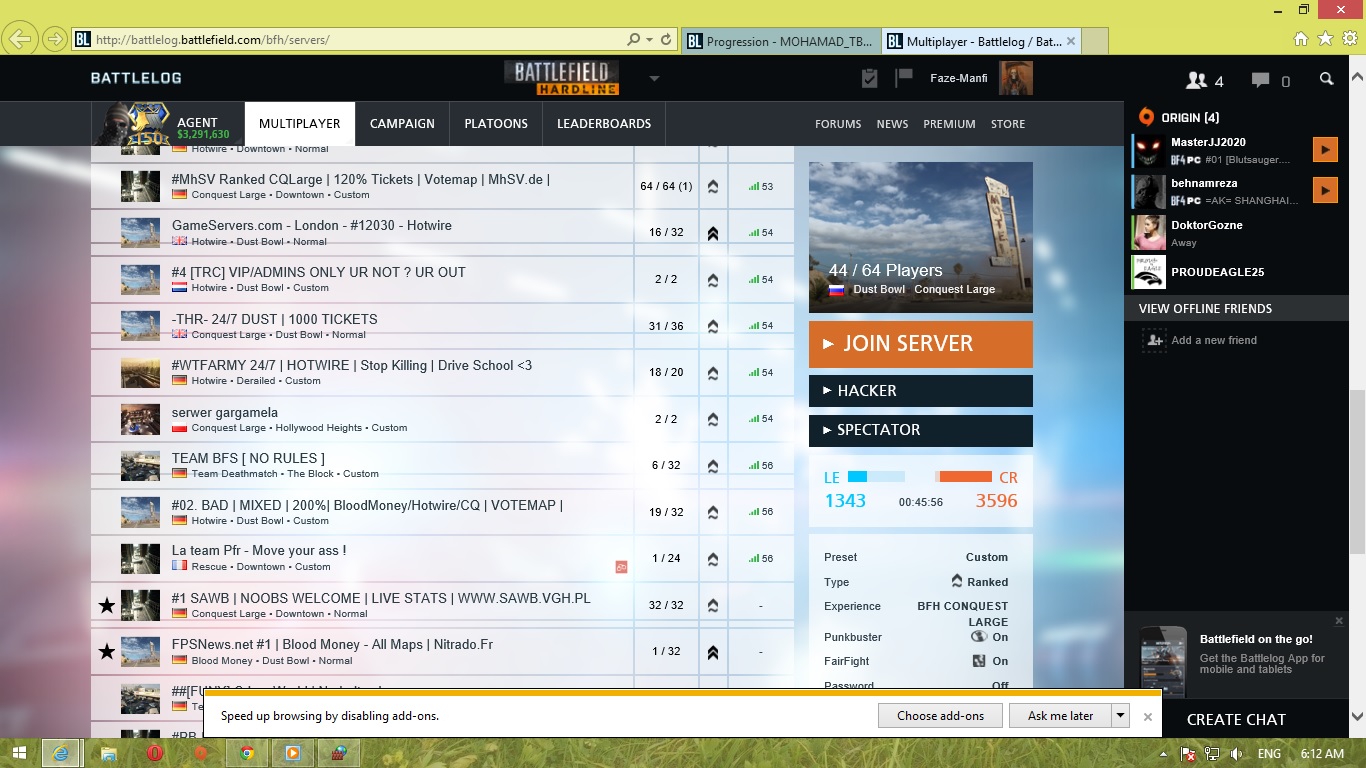Open game selector arrow next to Battlefield Hardline

pos(654,79)
